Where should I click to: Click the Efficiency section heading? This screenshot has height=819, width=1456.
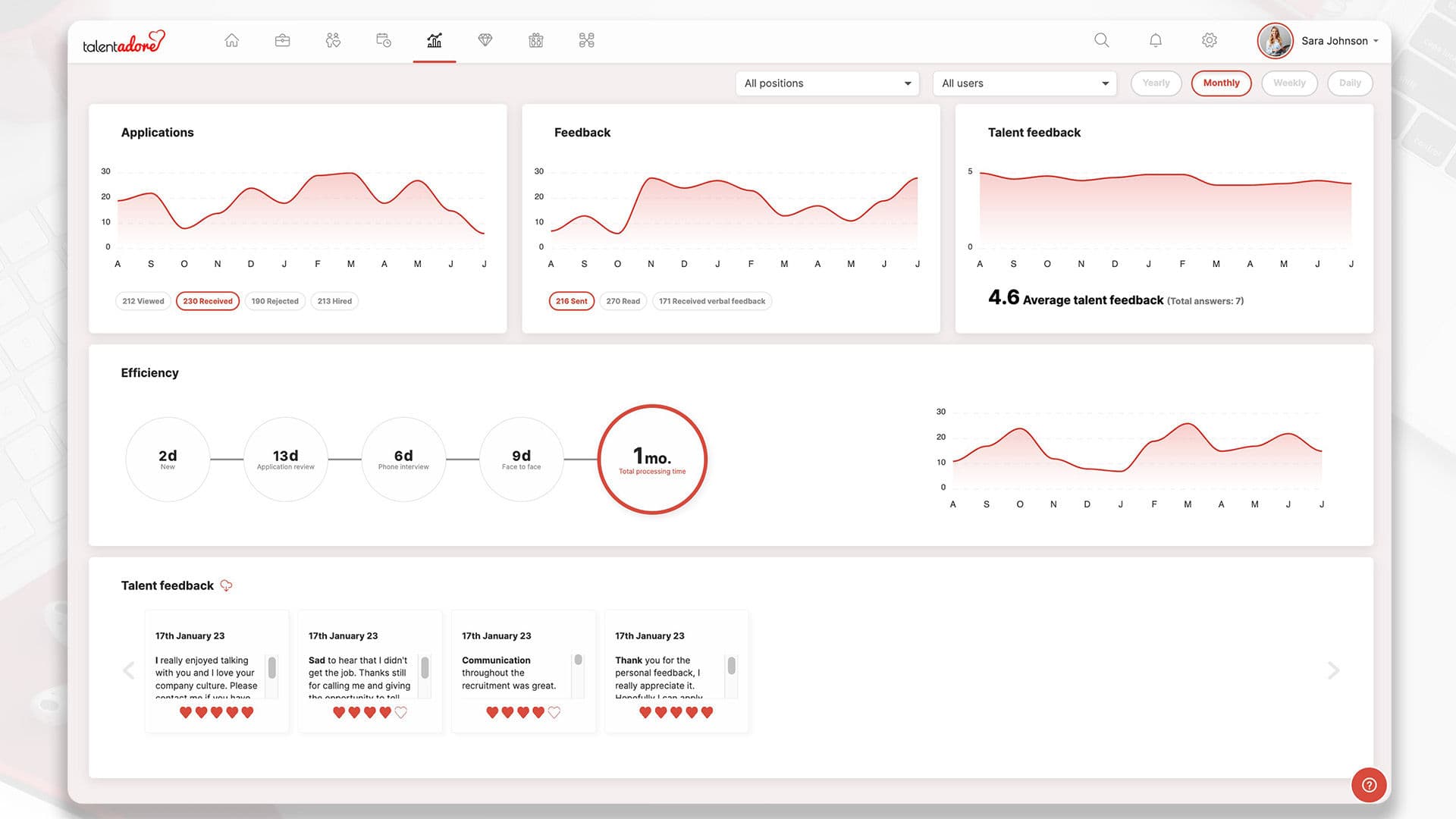click(150, 373)
